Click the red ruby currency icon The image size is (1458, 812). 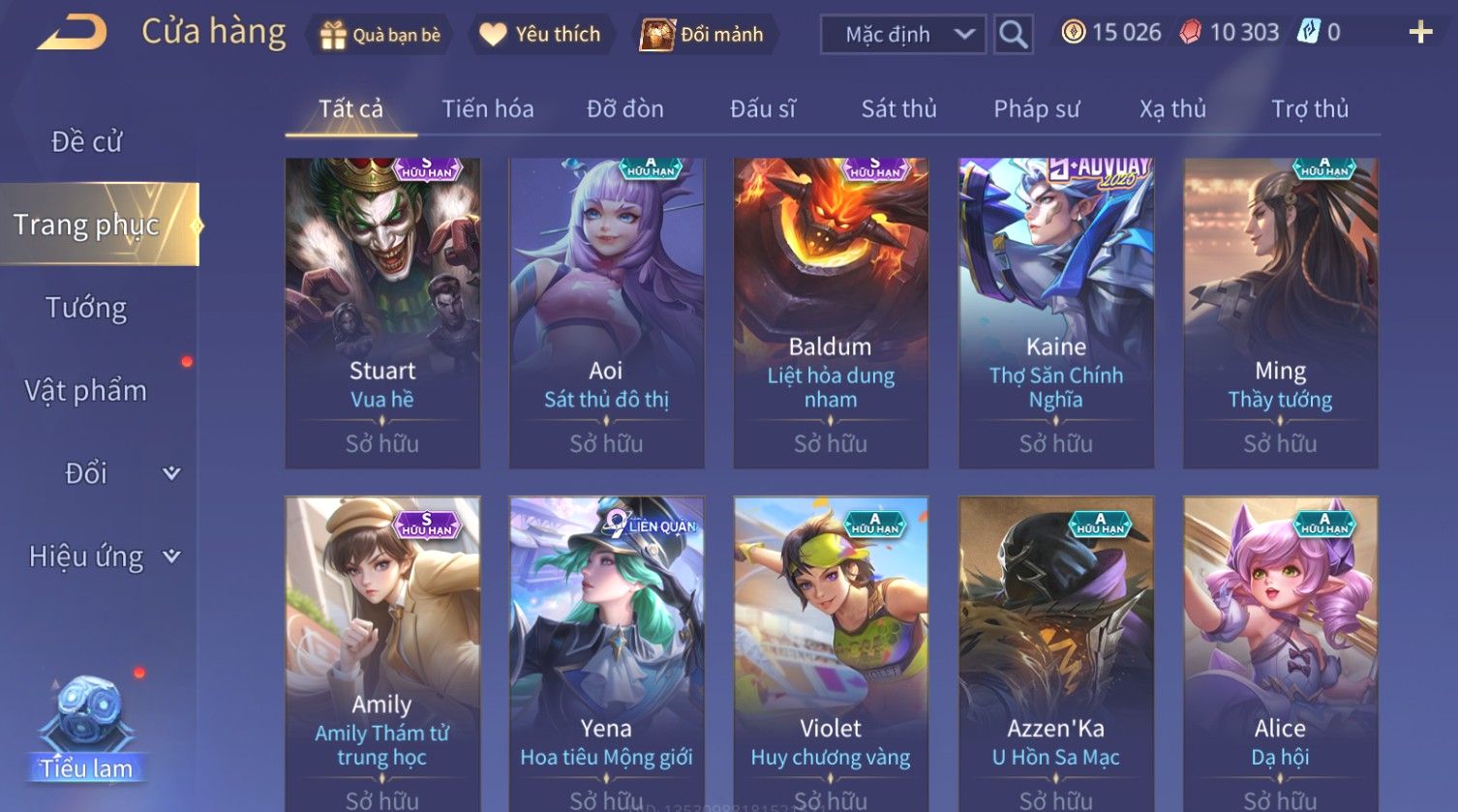click(x=1191, y=33)
